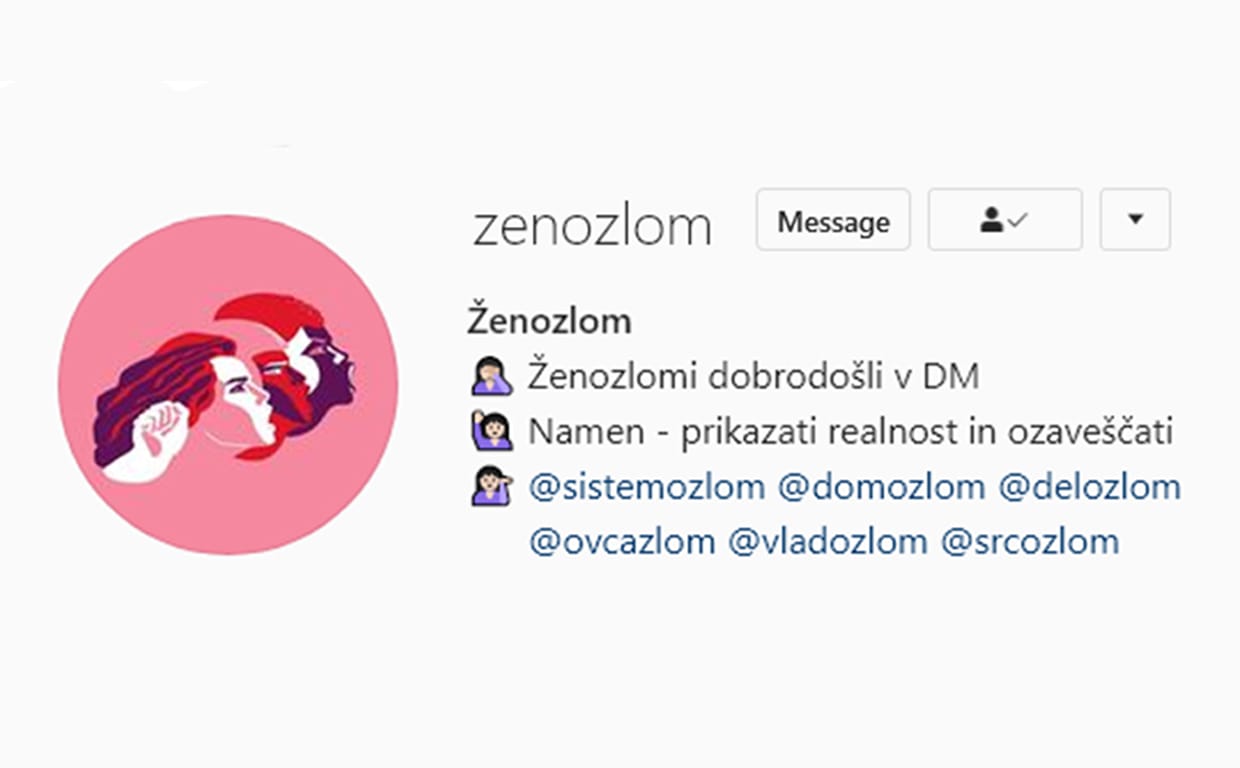
Task: Open the @sistemozlom profile link
Action: pos(647,487)
